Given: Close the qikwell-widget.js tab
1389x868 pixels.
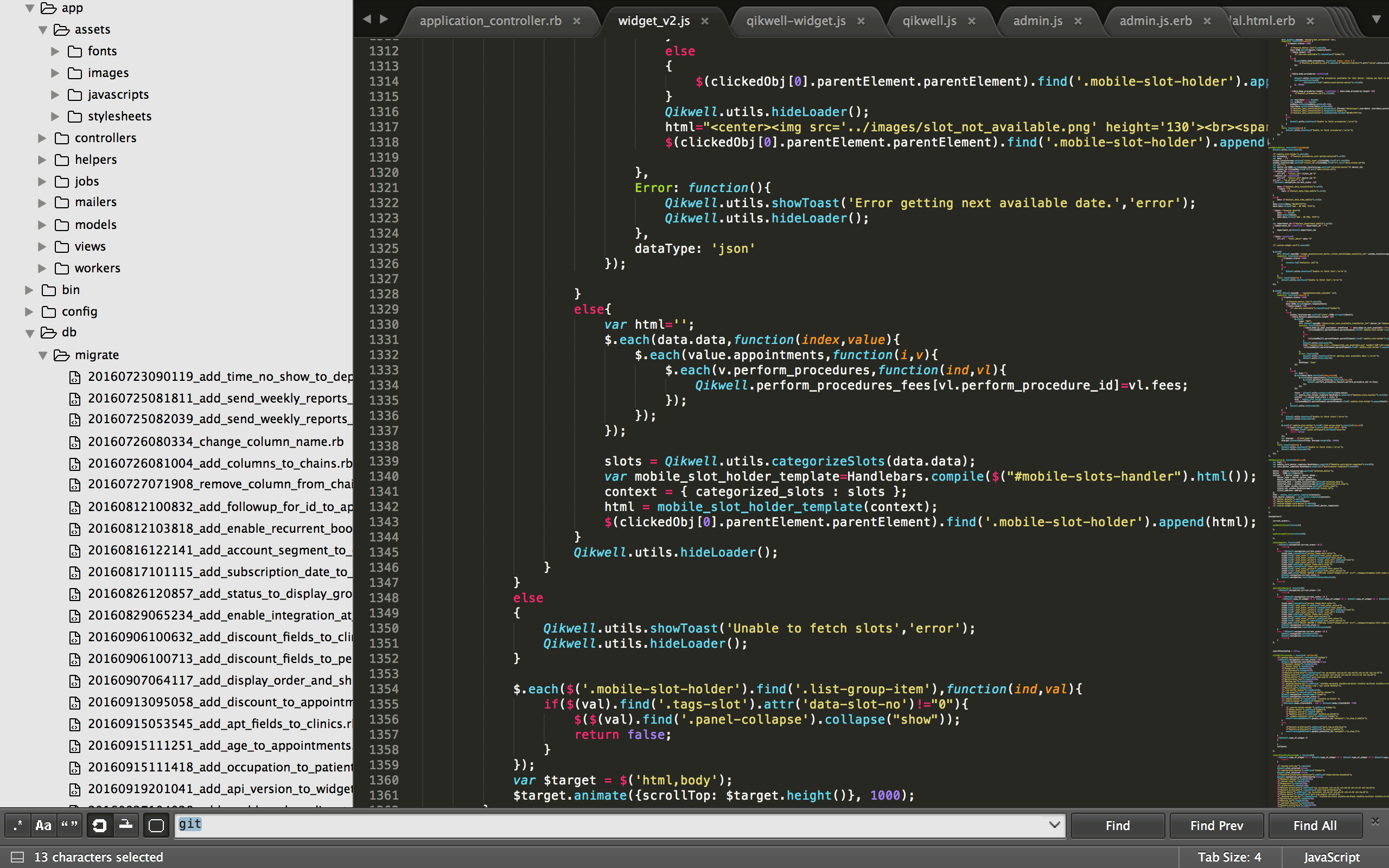Looking at the screenshot, I should tap(861, 21).
